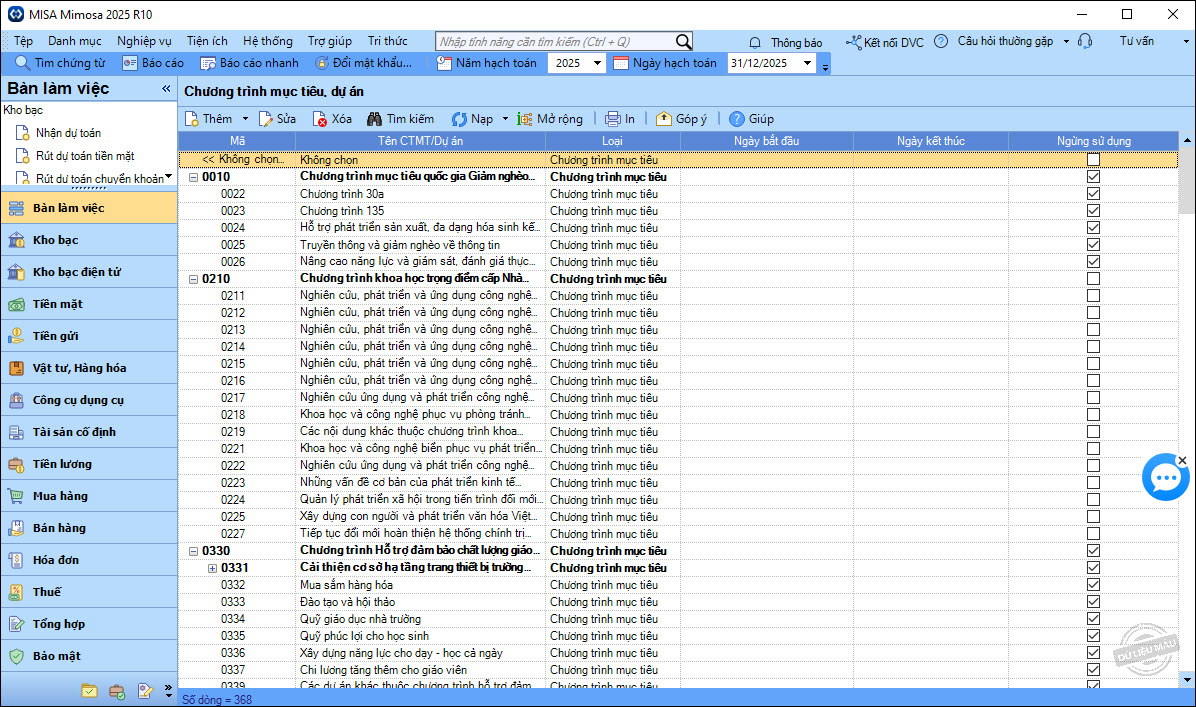This screenshot has height=707, width=1196.
Task: Open the Nghiệp vụ menu
Action: point(144,41)
